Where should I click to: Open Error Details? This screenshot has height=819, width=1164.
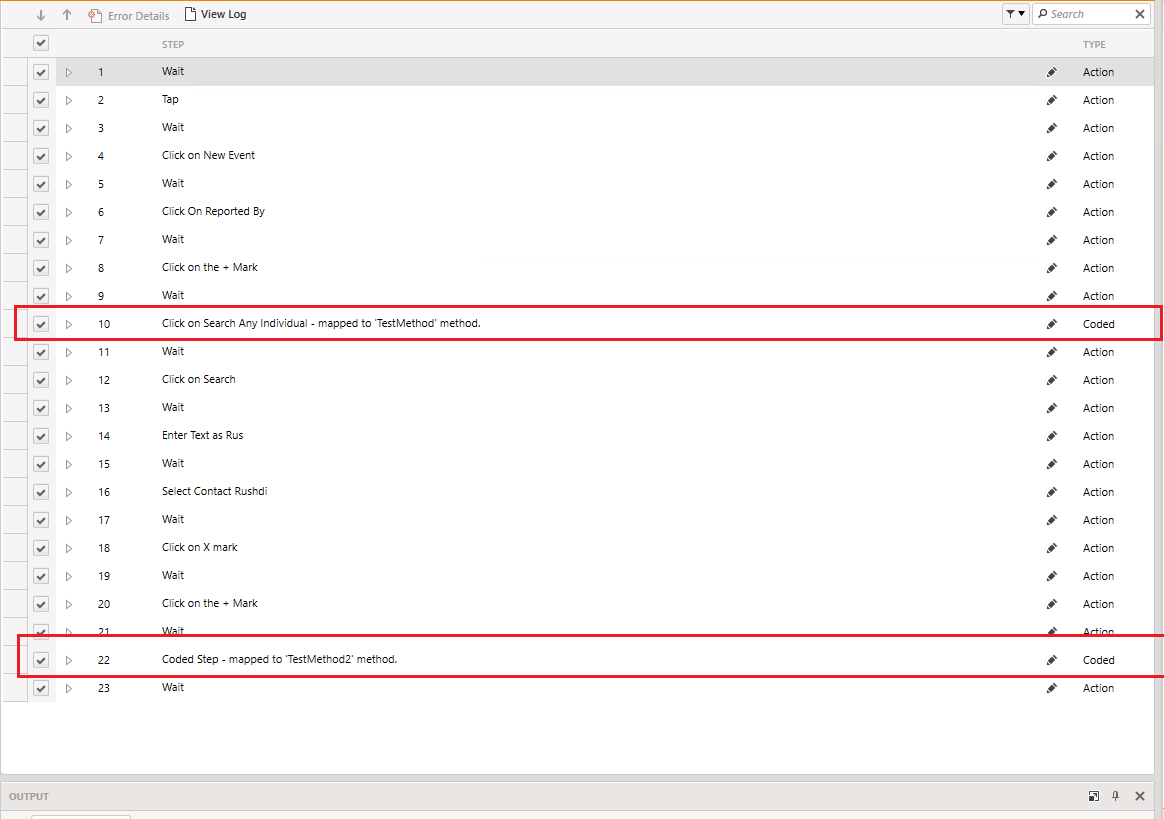129,16
